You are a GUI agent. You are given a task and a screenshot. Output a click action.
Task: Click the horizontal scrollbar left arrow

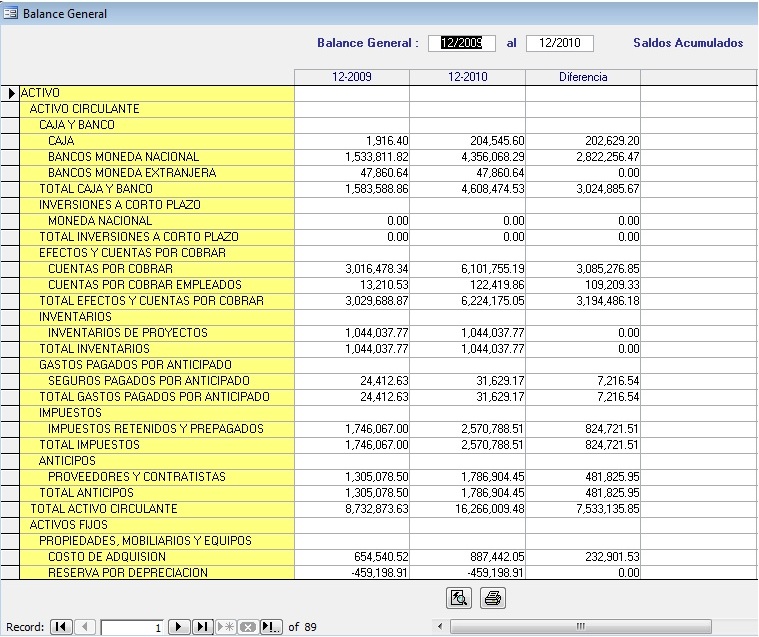[440, 626]
